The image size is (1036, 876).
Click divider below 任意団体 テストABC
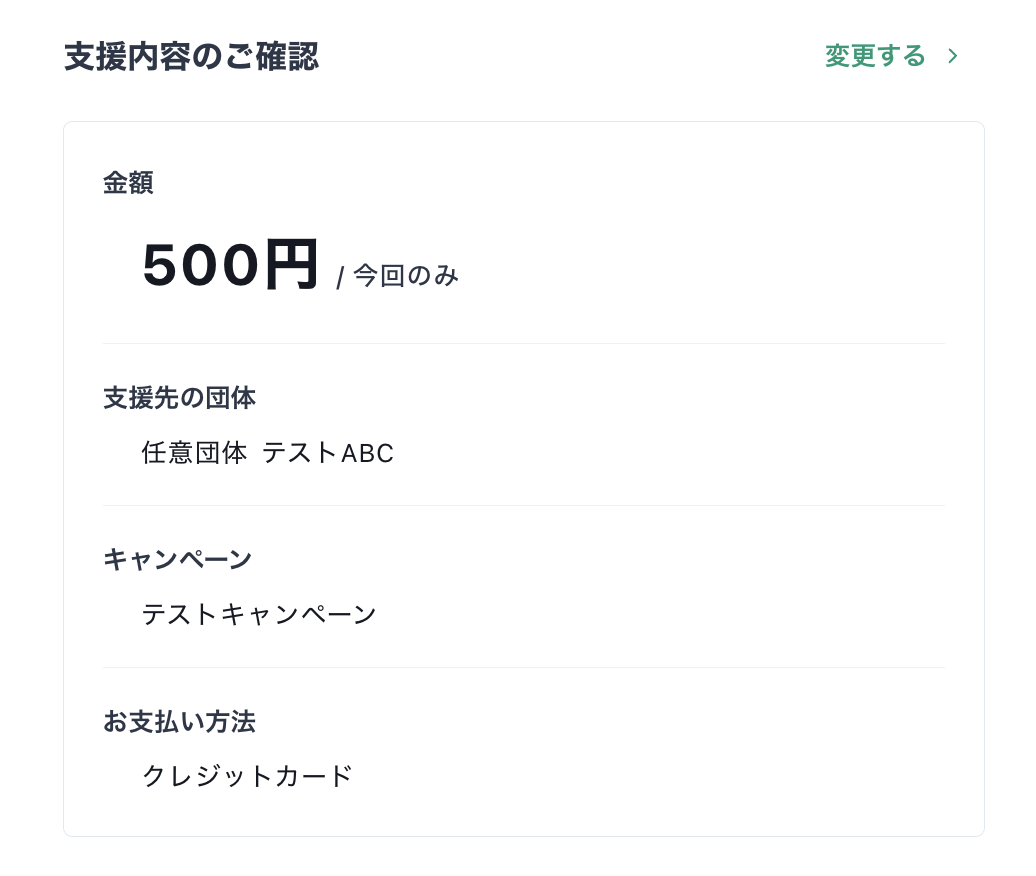pos(524,505)
